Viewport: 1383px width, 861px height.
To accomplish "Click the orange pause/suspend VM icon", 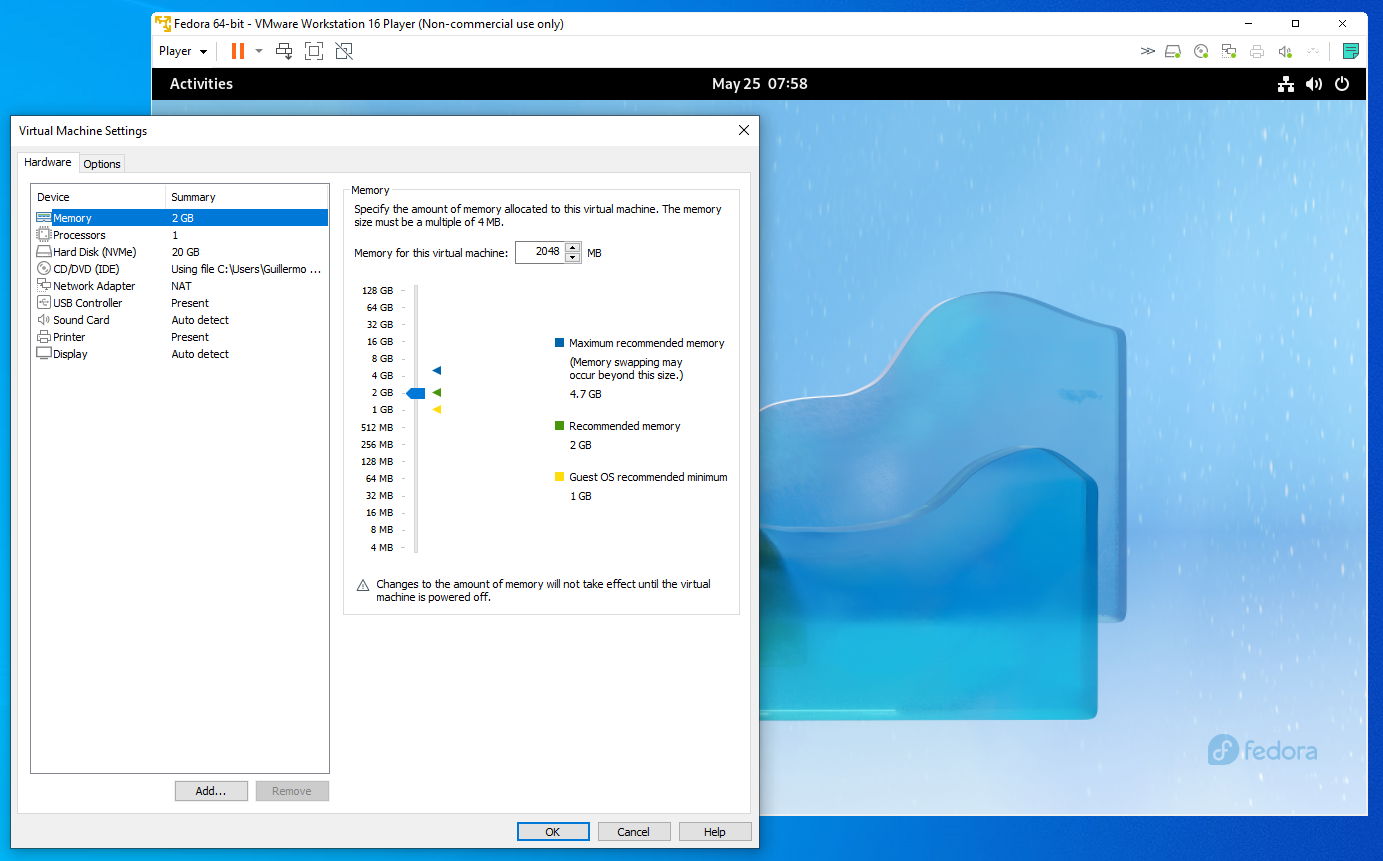I will point(238,51).
